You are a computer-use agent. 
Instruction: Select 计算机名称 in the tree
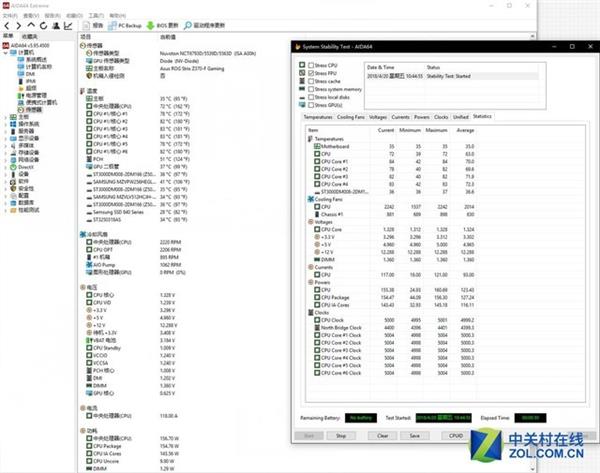(35, 67)
